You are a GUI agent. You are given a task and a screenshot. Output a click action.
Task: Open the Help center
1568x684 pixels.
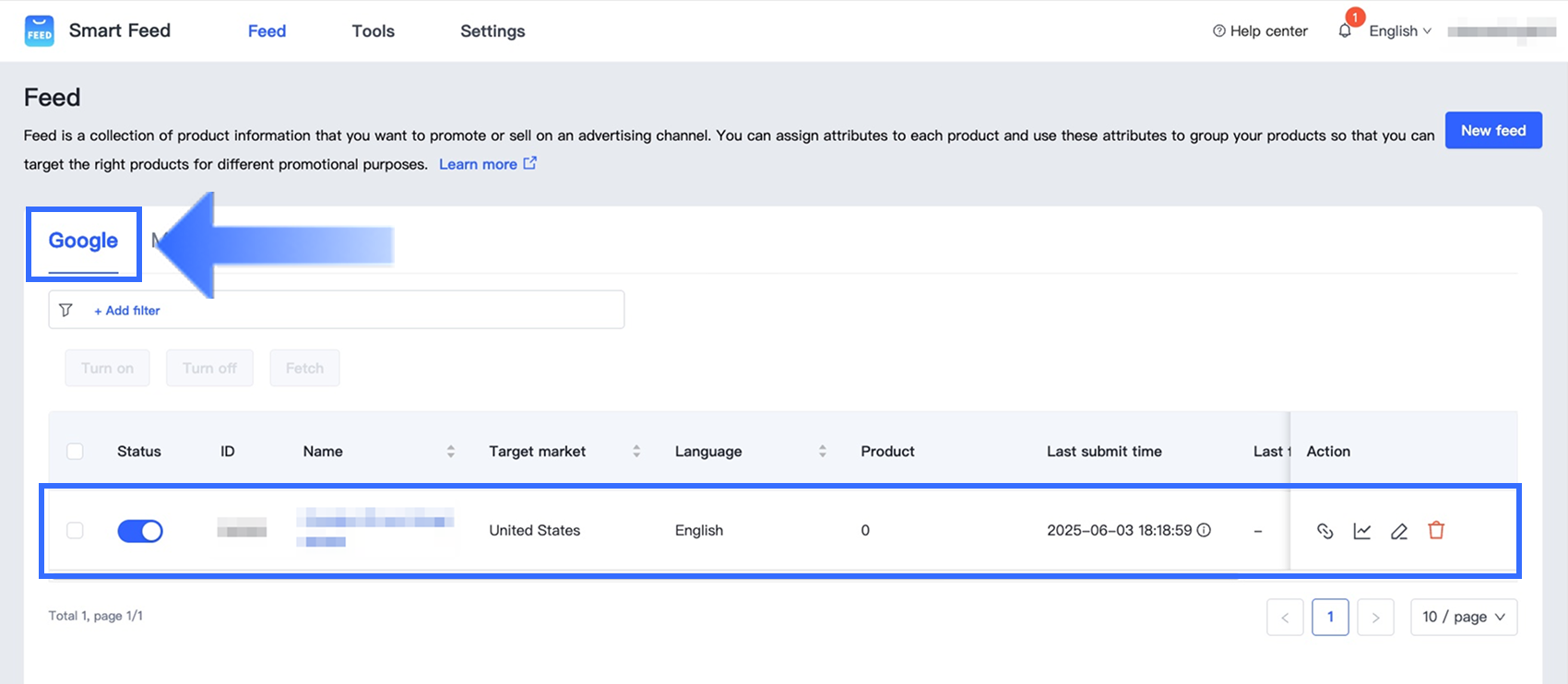pyautogui.click(x=1260, y=31)
